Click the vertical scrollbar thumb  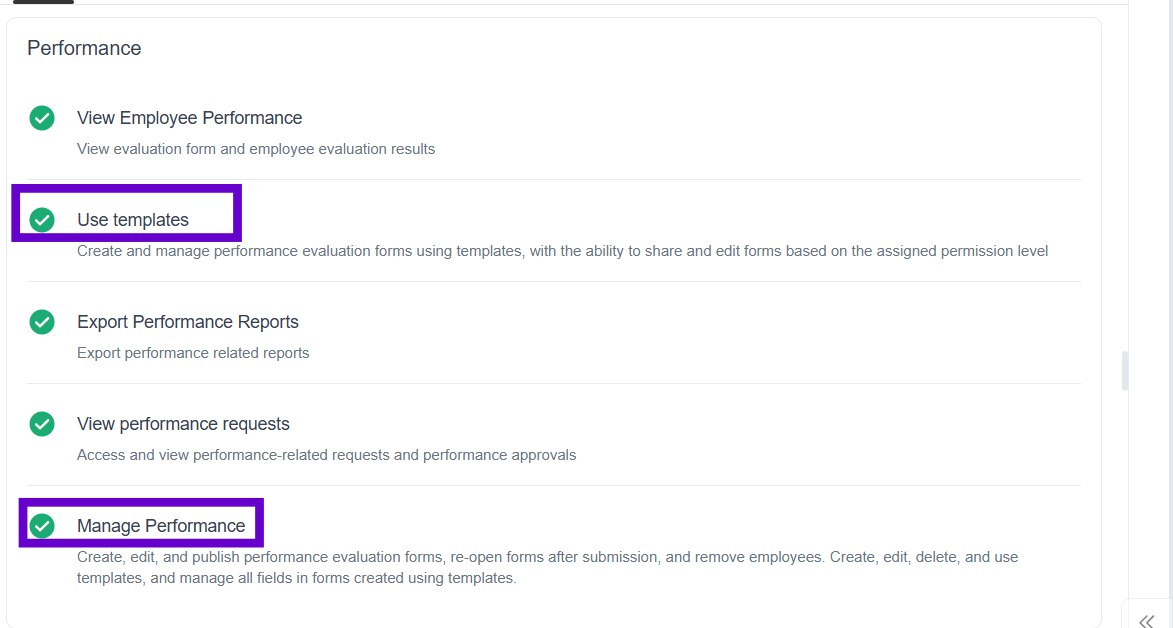(x=1125, y=370)
